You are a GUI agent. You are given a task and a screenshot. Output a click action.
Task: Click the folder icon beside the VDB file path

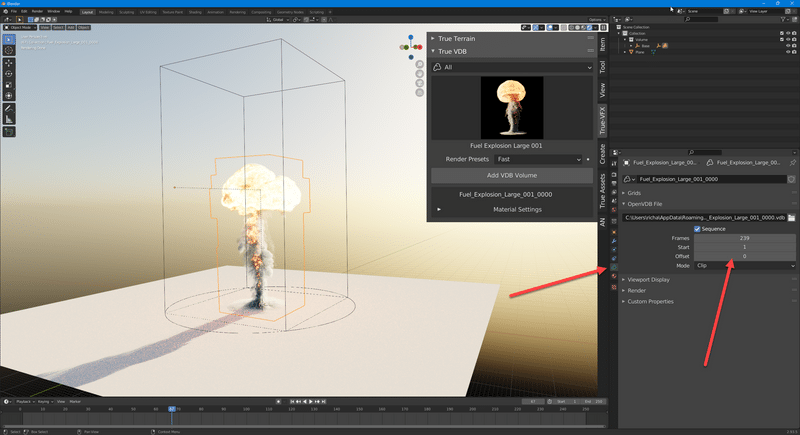[x=791, y=217]
